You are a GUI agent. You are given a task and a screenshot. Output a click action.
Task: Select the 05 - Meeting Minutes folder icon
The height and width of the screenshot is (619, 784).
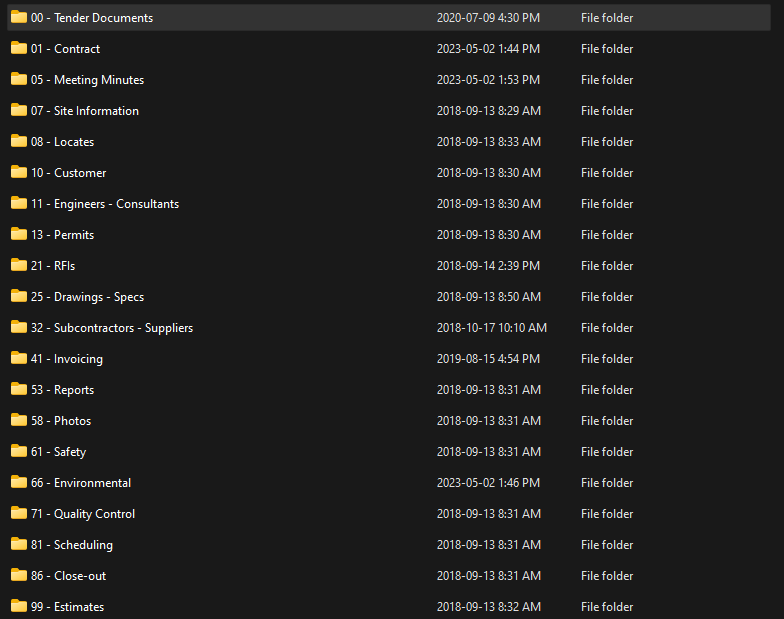pyautogui.click(x=19, y=80)
